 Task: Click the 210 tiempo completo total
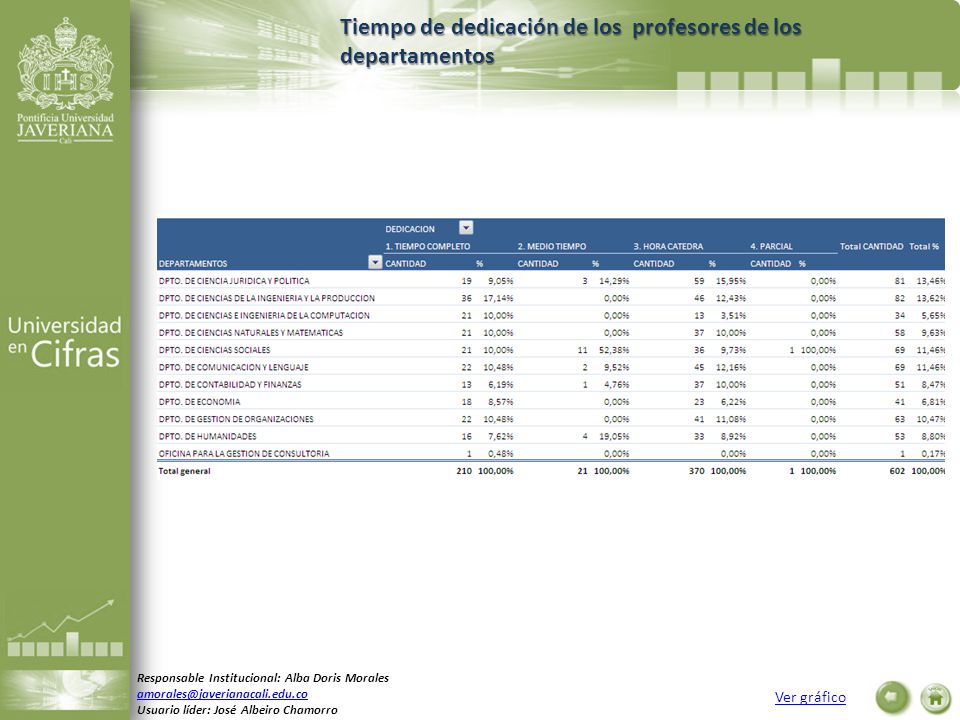tap(464, 471)
